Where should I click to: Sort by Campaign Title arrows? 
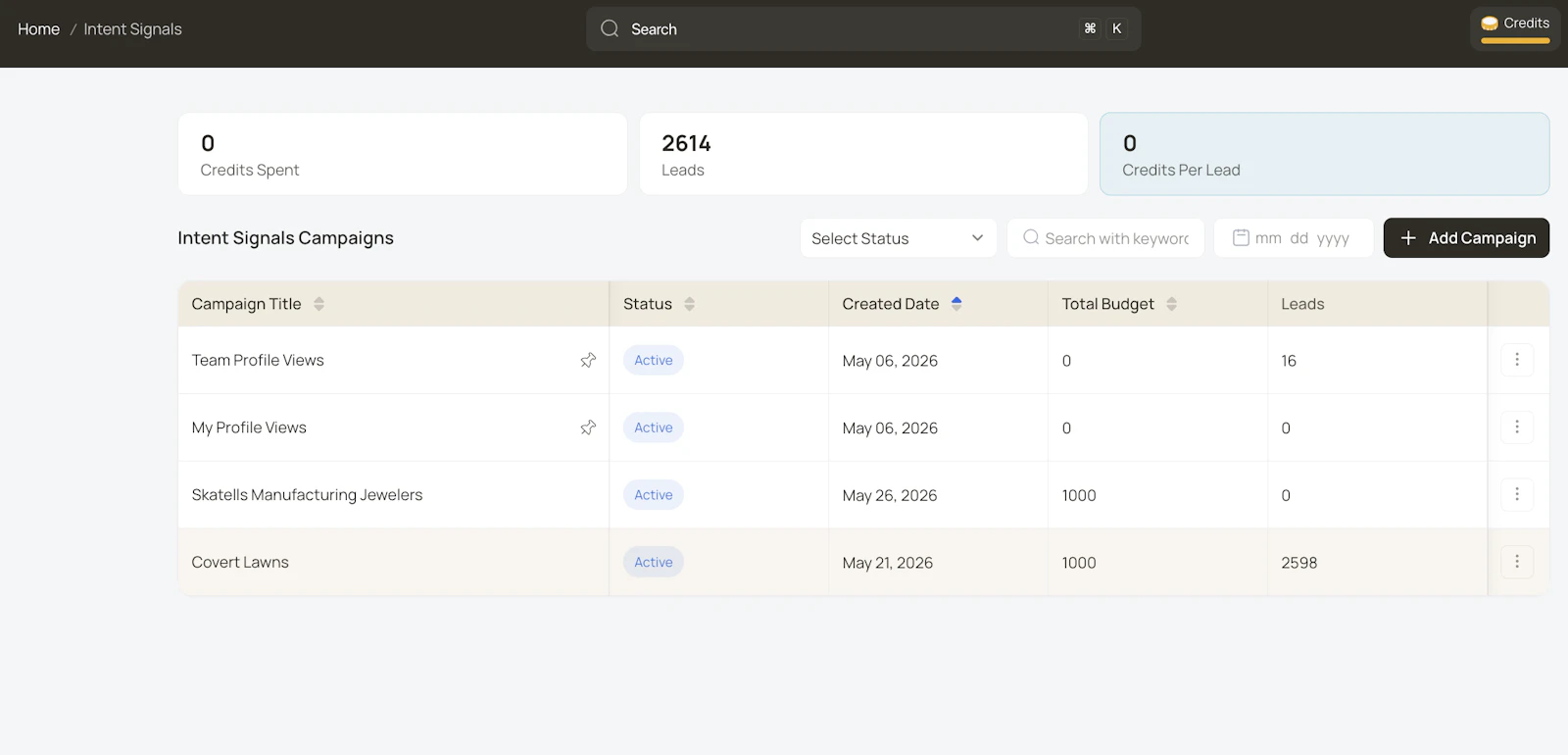coord(318,304)
